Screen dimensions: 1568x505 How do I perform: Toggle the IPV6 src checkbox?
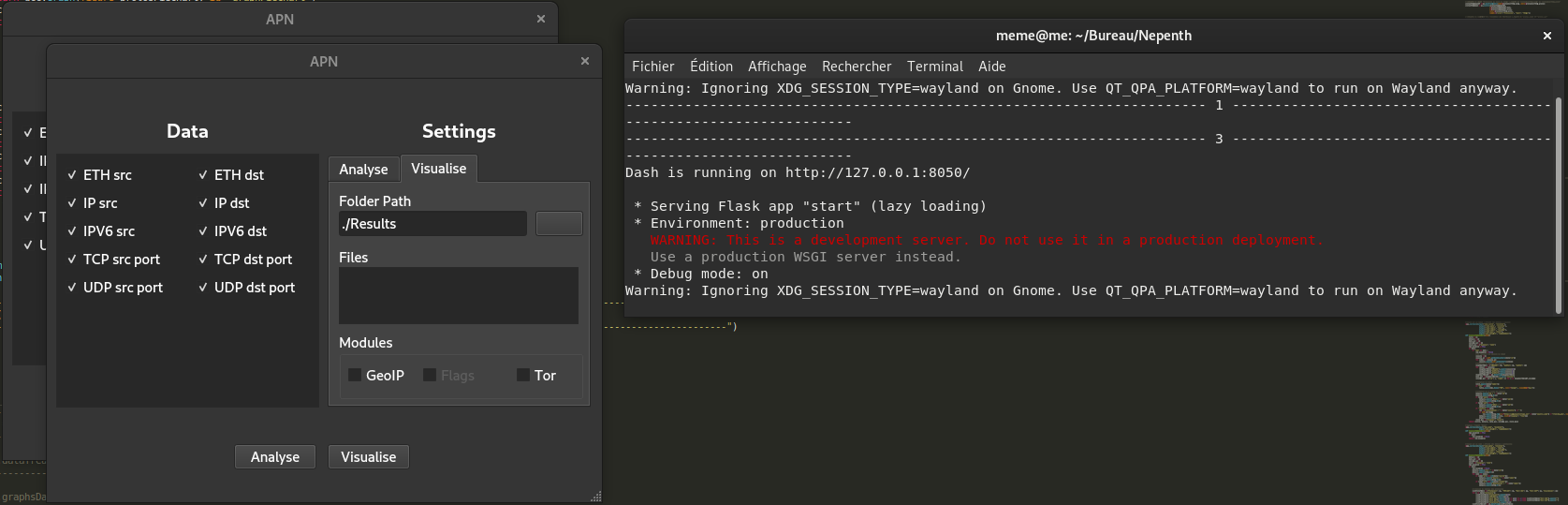point(100,231)
